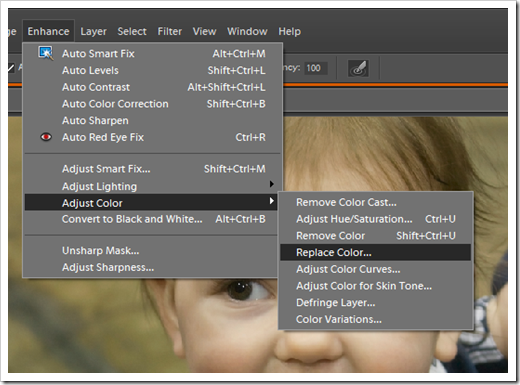Open the Help menu
The height and width of the screenshot is (385, 520).
289,31
